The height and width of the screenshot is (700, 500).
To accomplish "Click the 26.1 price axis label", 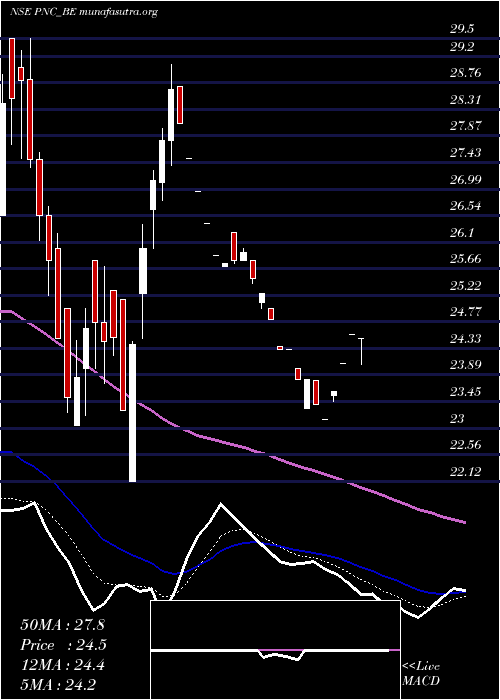I will click(462, 233).
